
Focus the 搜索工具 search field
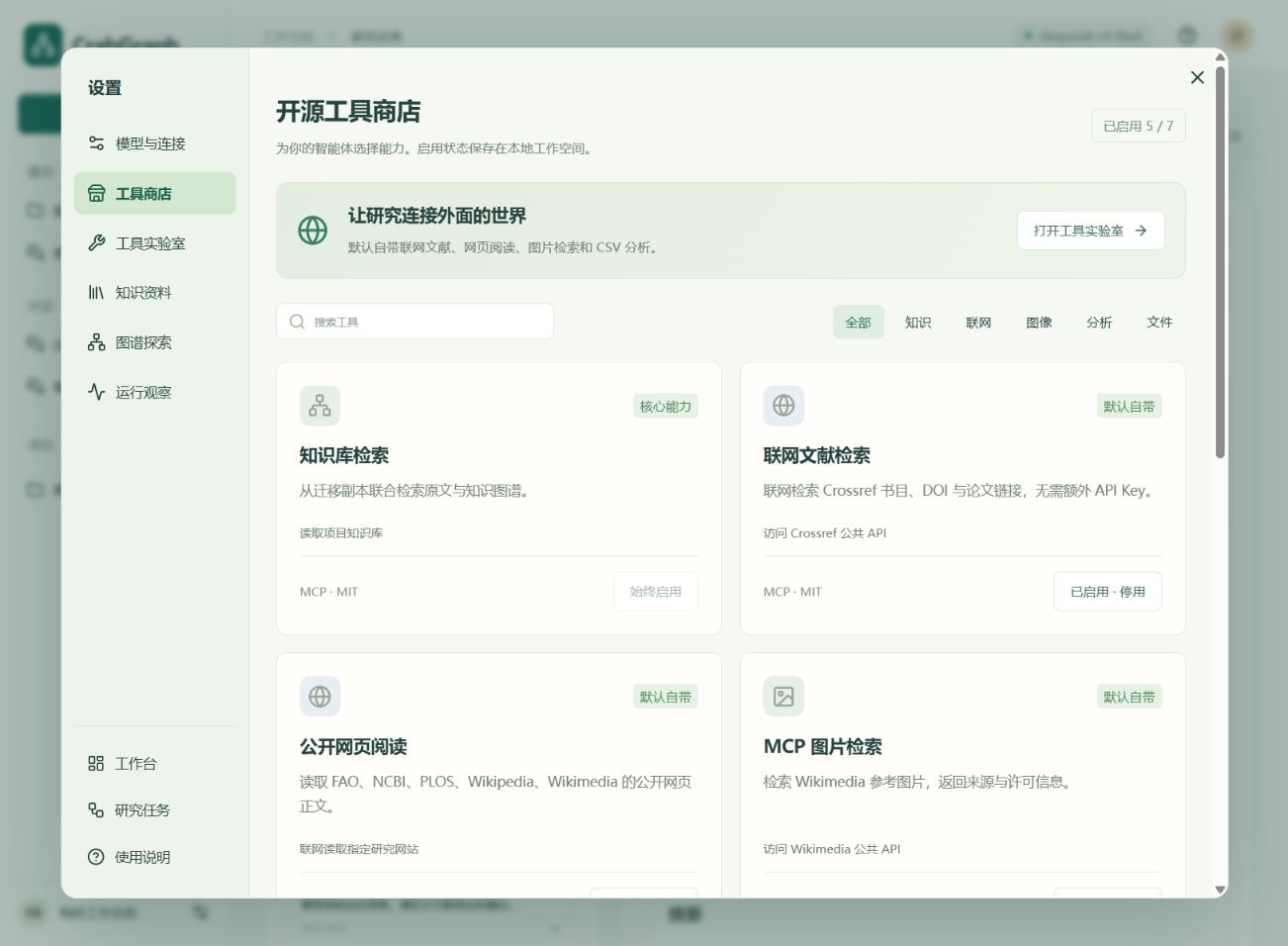(414, 322)
